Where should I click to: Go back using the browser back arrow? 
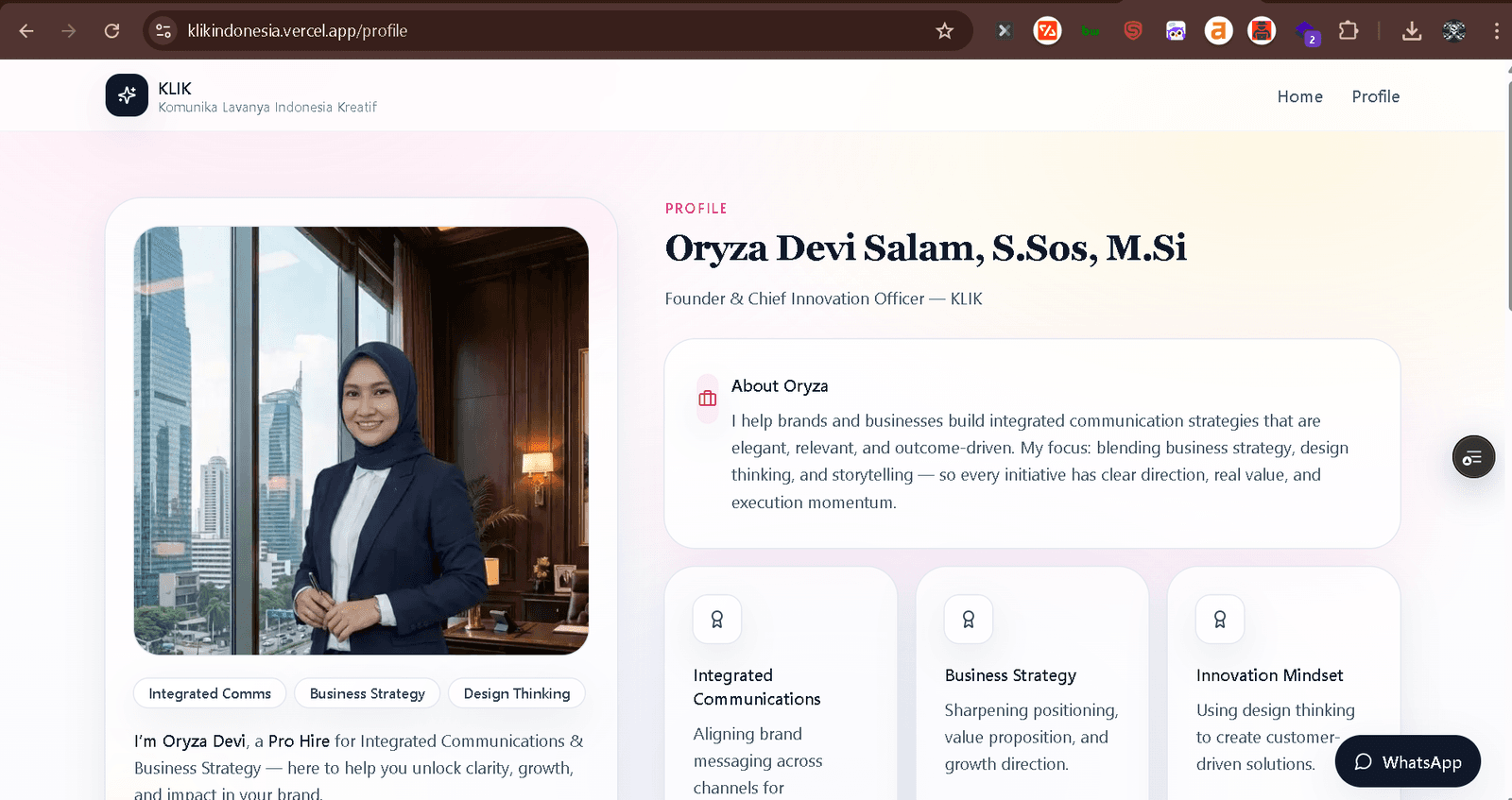tap(26, 31)
